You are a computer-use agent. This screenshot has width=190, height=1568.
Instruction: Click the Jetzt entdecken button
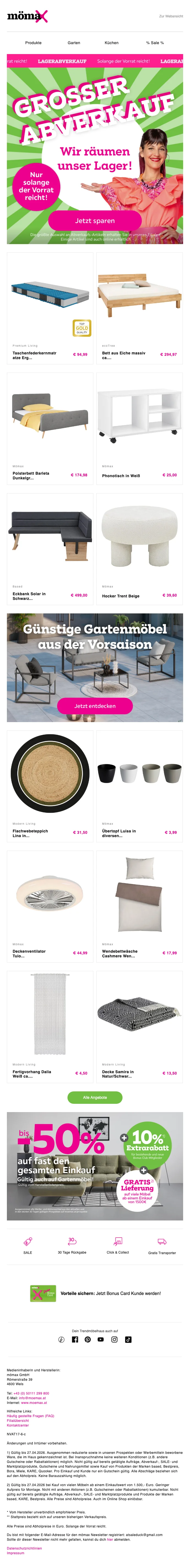[x=95, y=706]
